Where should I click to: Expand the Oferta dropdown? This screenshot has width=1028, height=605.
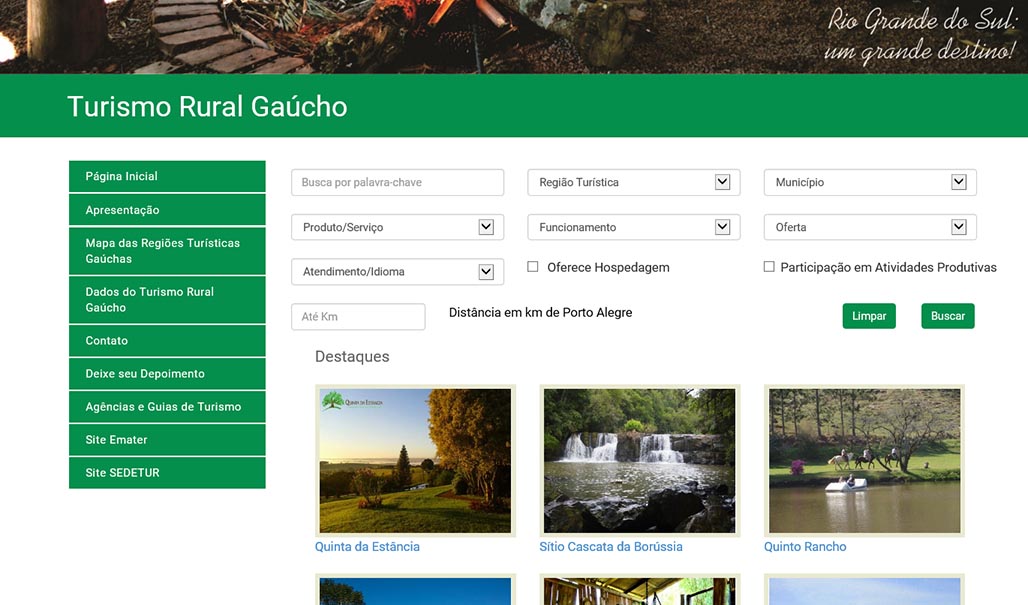870,227
